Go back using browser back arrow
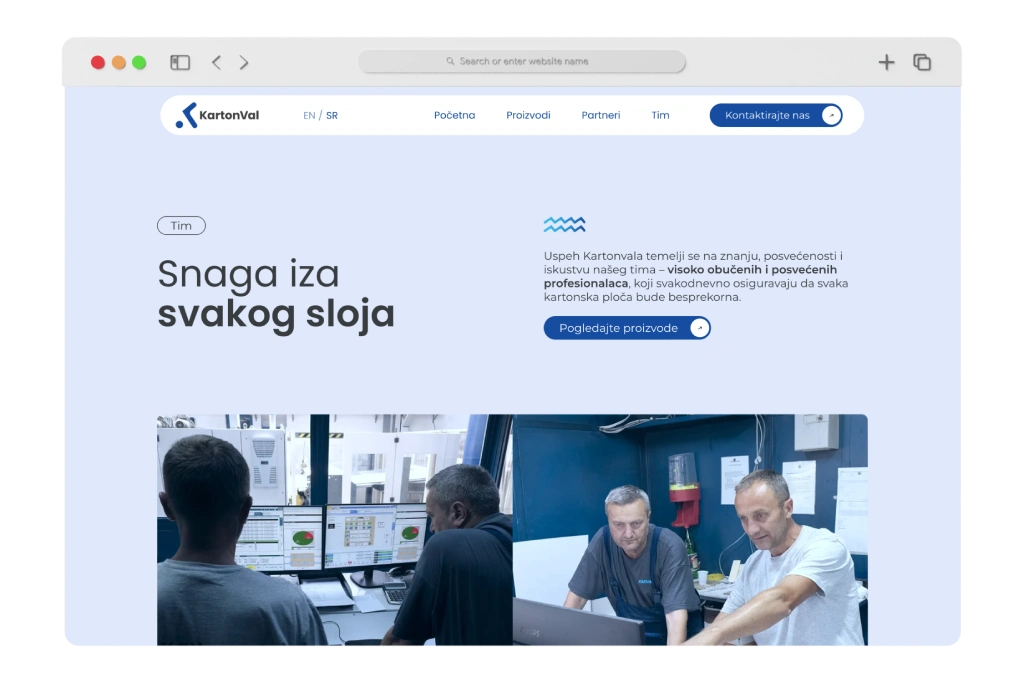 (216, 62)
